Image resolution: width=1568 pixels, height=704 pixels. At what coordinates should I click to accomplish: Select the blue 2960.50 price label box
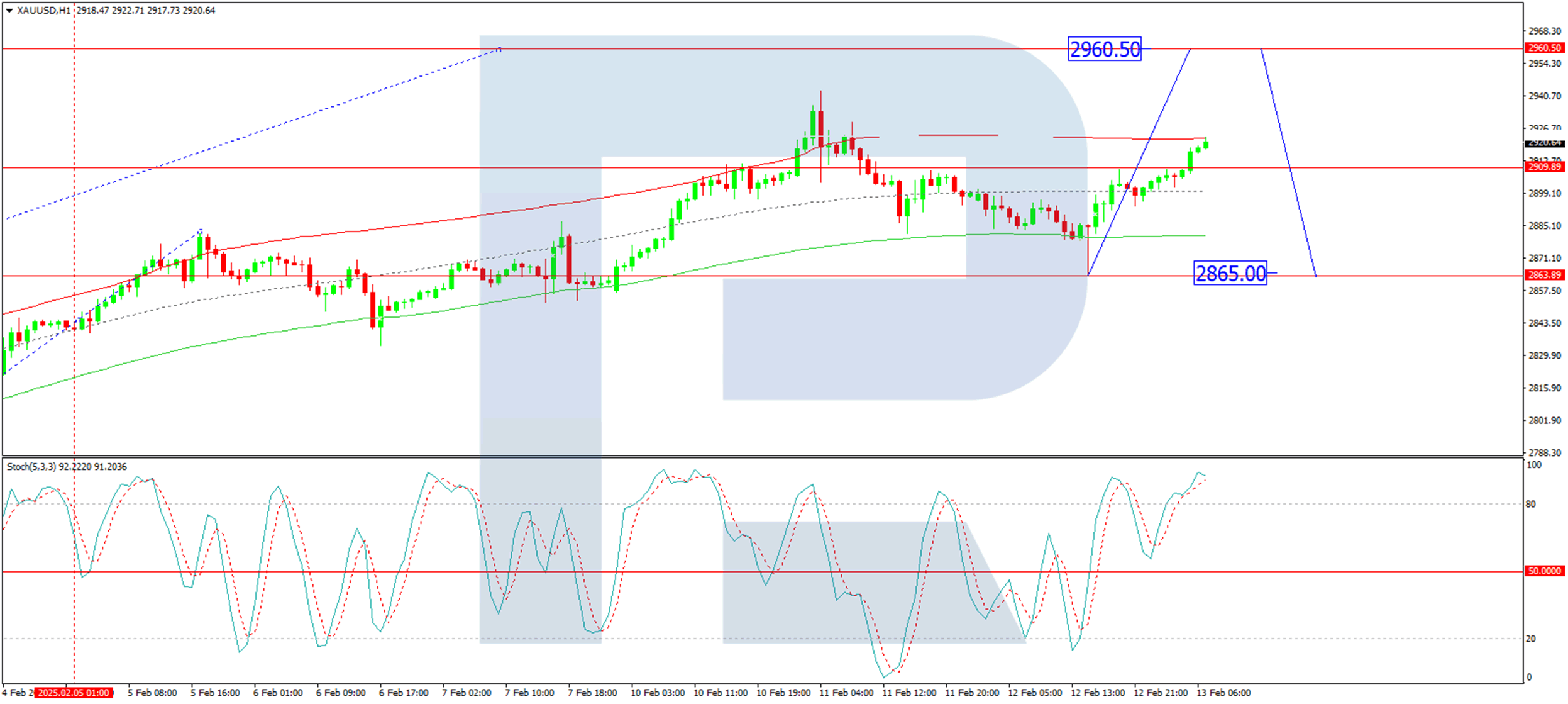pyautogui.click(x=1105, y=50)
